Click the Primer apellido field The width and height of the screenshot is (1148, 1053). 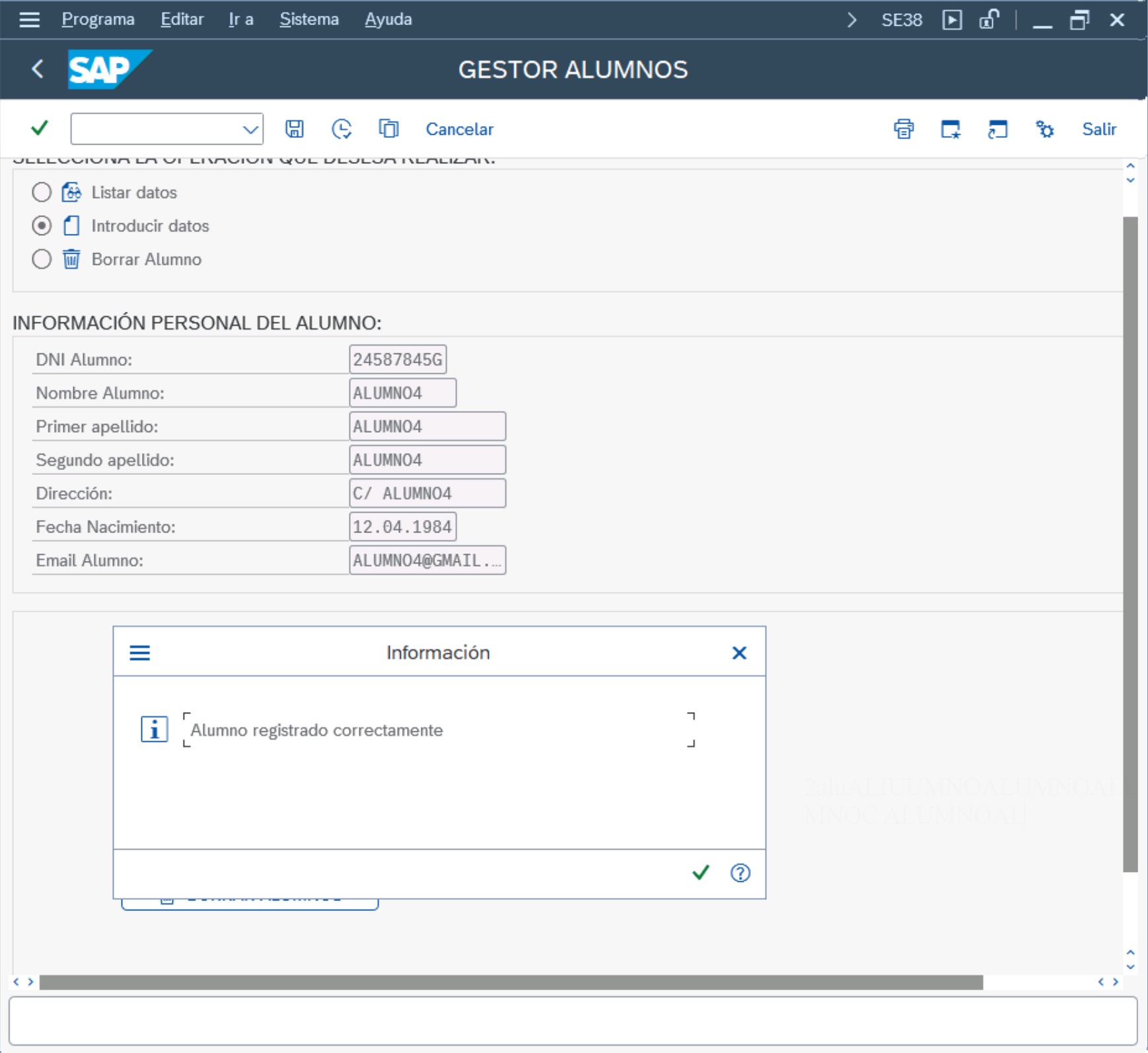coord(427,426)
